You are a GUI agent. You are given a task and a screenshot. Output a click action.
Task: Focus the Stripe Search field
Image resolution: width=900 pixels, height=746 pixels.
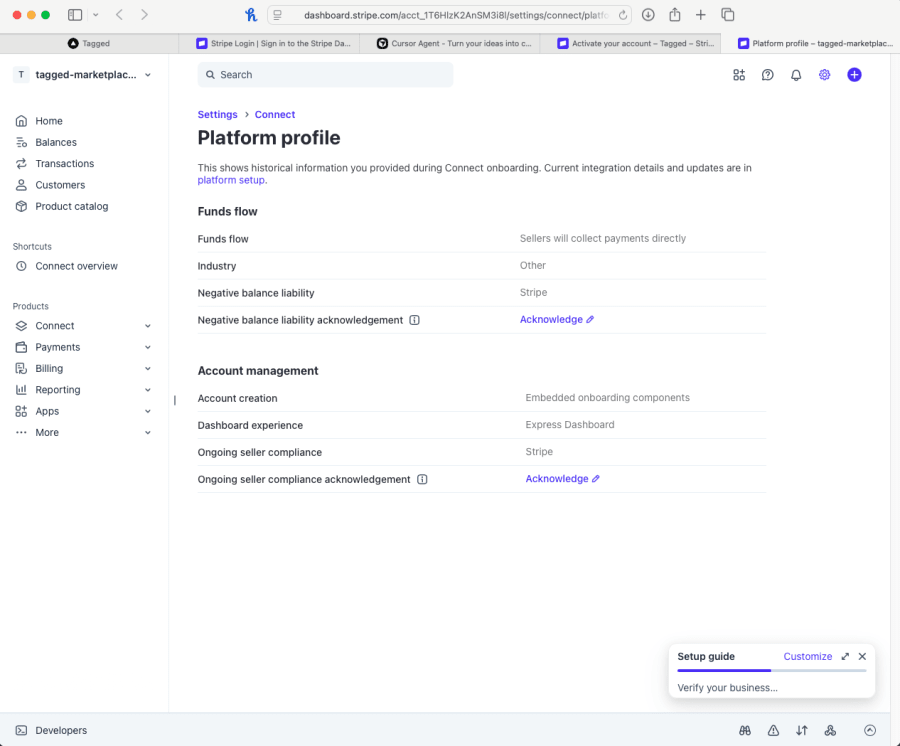pyautogui.click(x=325, y=75)
